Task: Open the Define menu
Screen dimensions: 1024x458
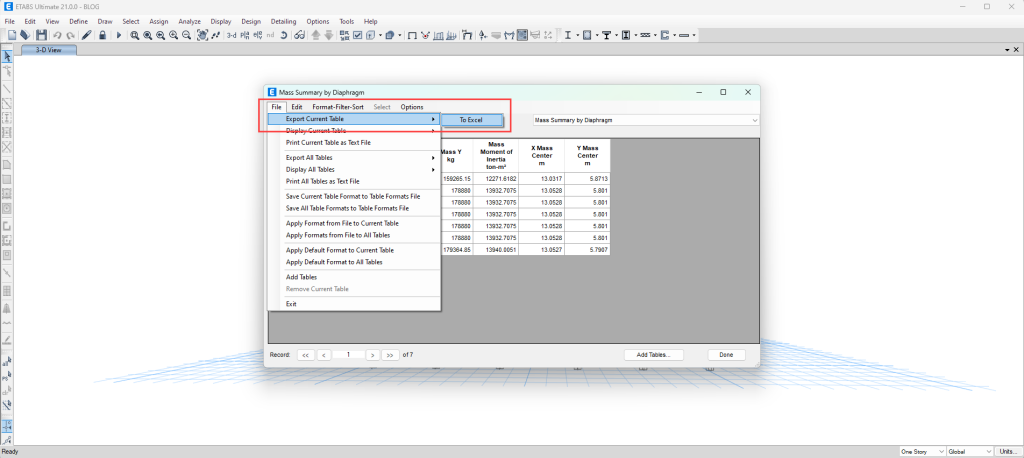Action: click(78, 22)
